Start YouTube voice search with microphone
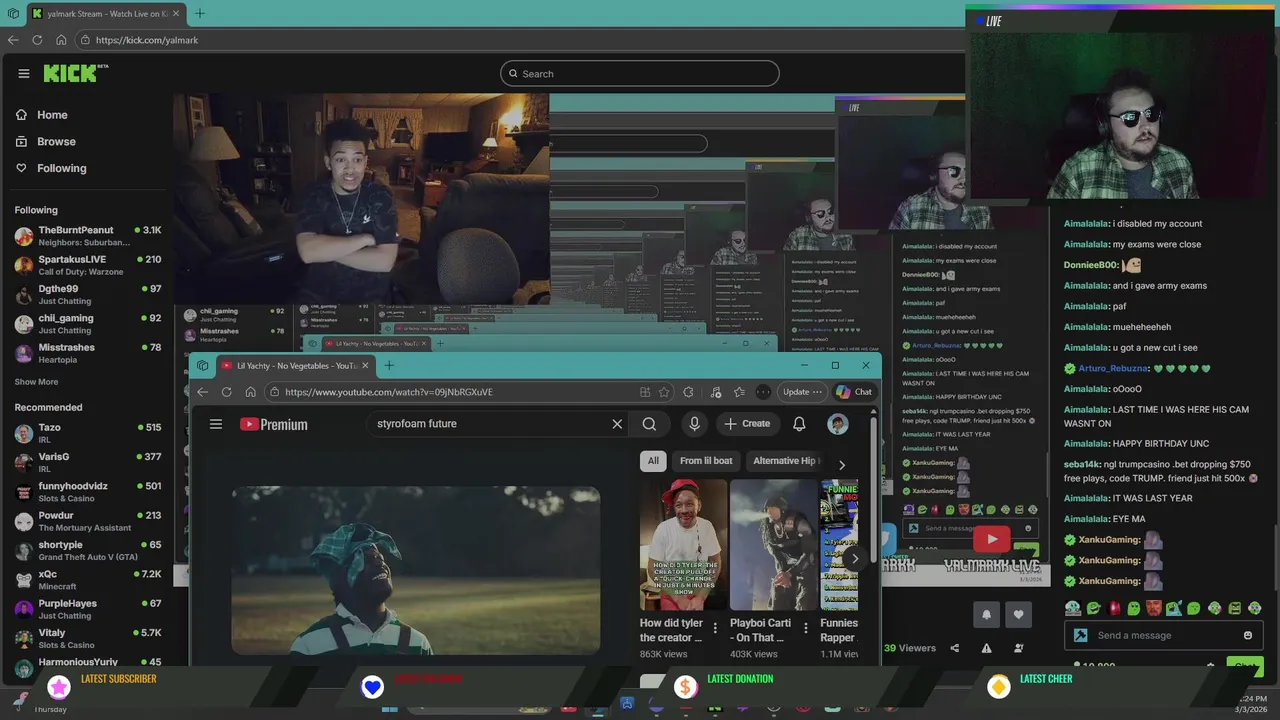 point(694,424)
